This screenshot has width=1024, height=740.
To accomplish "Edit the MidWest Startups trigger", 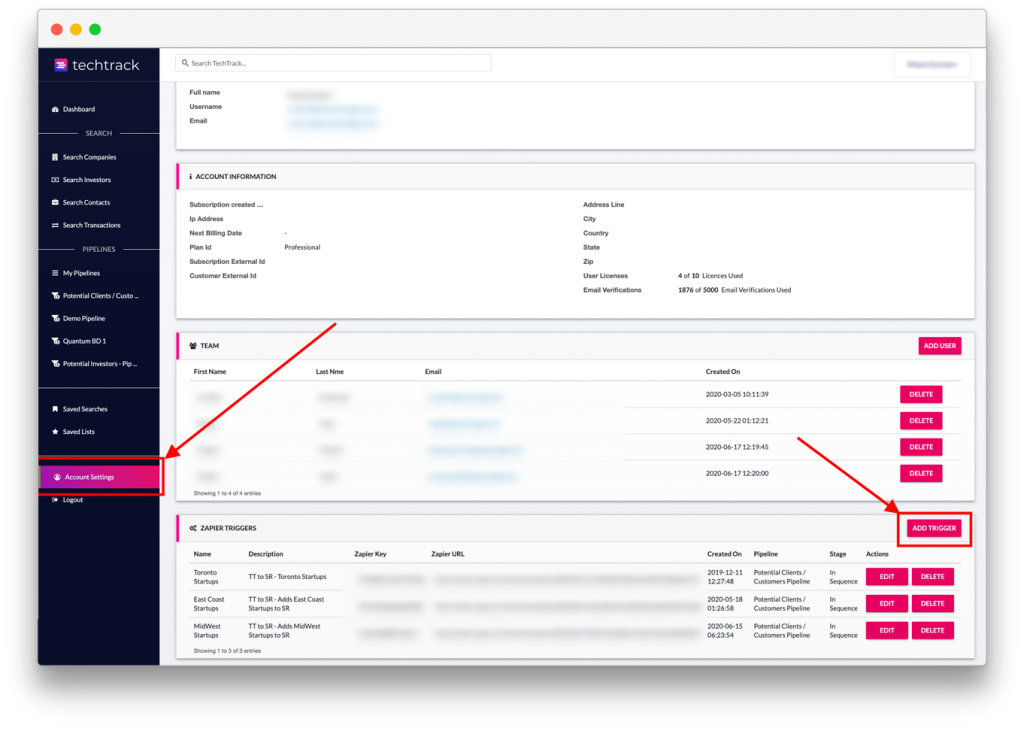I will click(886, 630).
